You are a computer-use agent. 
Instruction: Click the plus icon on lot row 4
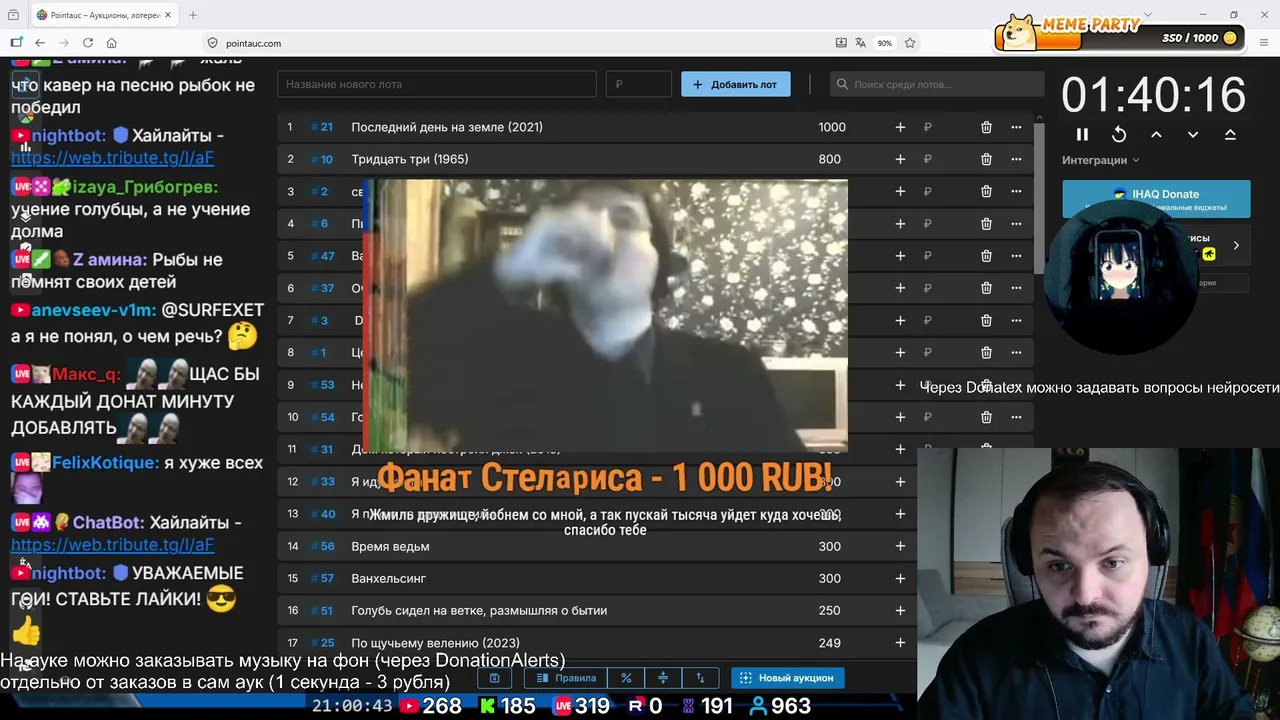900,224
